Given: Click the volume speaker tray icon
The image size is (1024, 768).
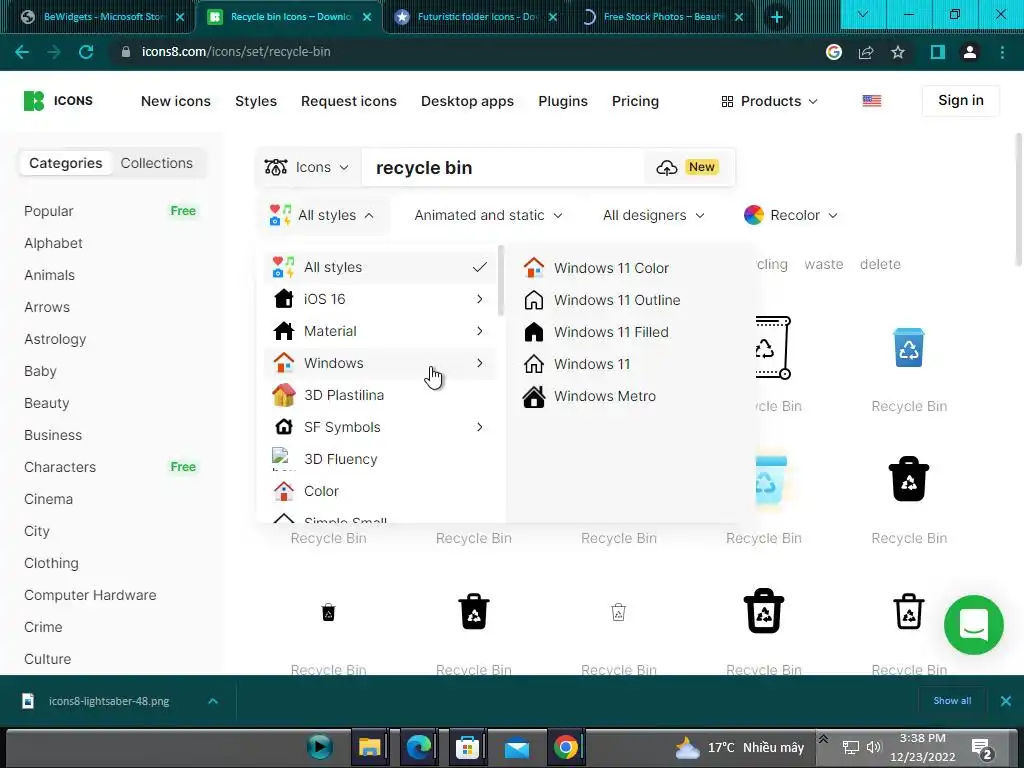Looking at the screenshot, I should click(874, 747).
